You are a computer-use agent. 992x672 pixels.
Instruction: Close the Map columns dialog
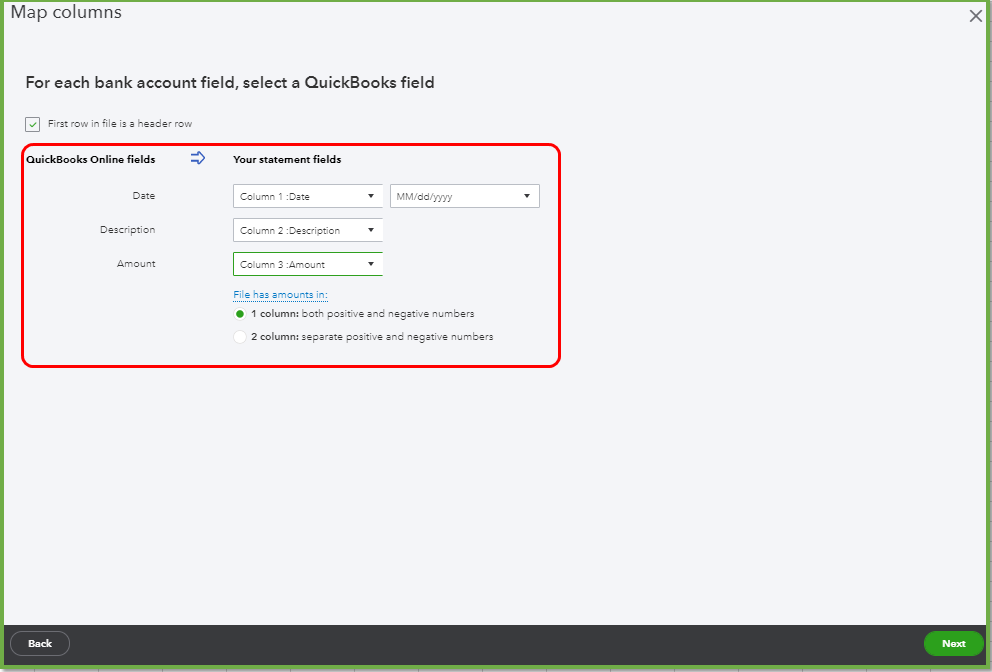975,15
